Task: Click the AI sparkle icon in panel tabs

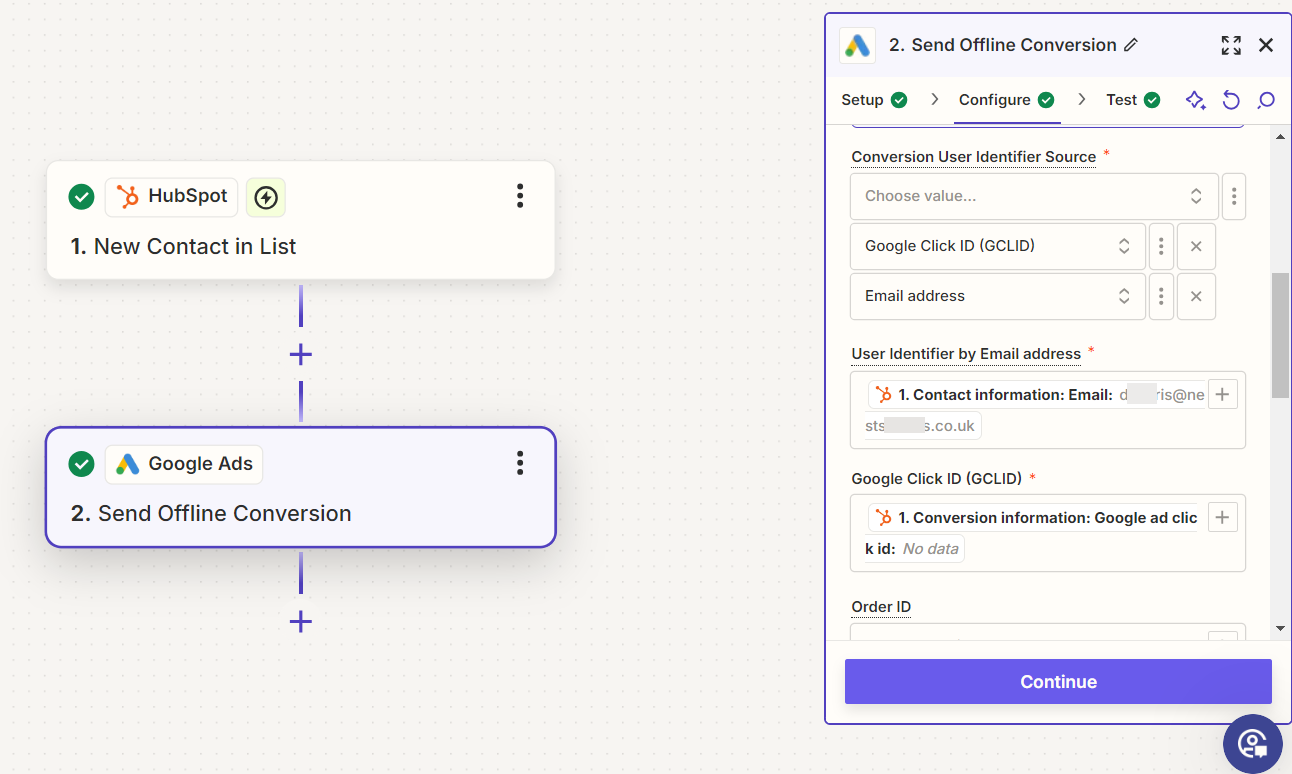Action: click(1195, 100)
